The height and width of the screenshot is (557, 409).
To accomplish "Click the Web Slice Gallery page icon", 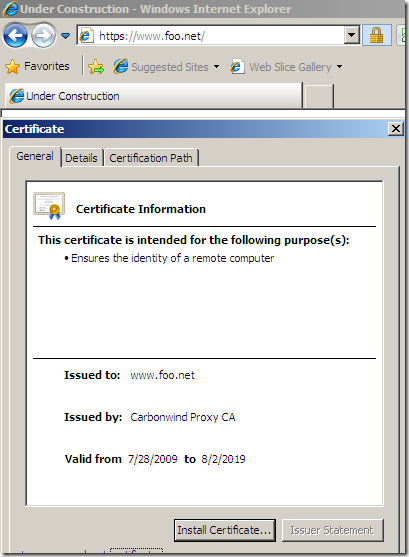I will 237,66.
